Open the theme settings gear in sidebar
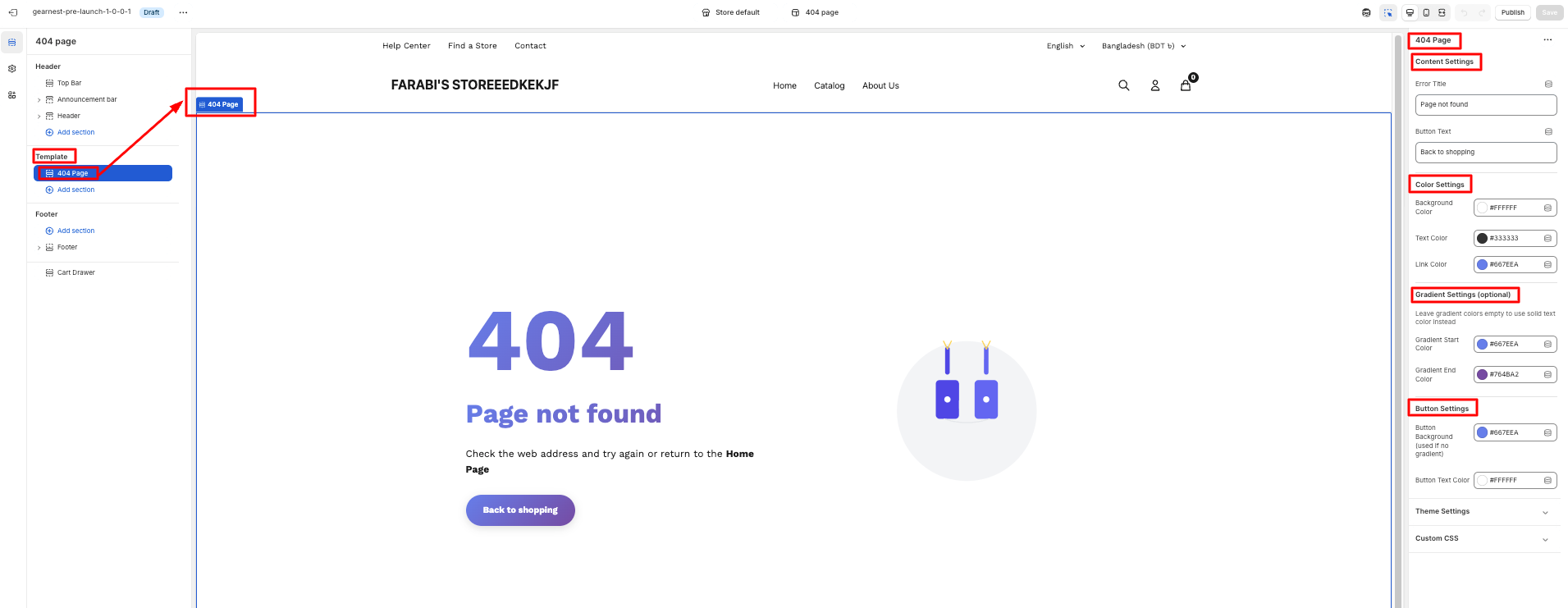1568x608 pixels. pyautogui.click(x=12, y=69)
